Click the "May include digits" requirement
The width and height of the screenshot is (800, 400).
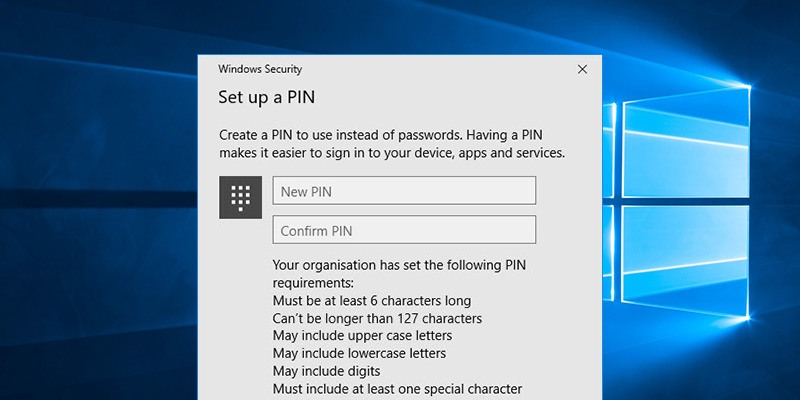[x=326, y=371]
